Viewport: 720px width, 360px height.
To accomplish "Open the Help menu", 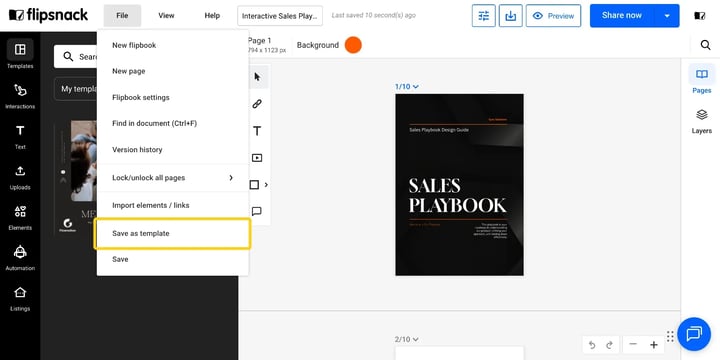I will pyautogui.click(x=212, y=16).
